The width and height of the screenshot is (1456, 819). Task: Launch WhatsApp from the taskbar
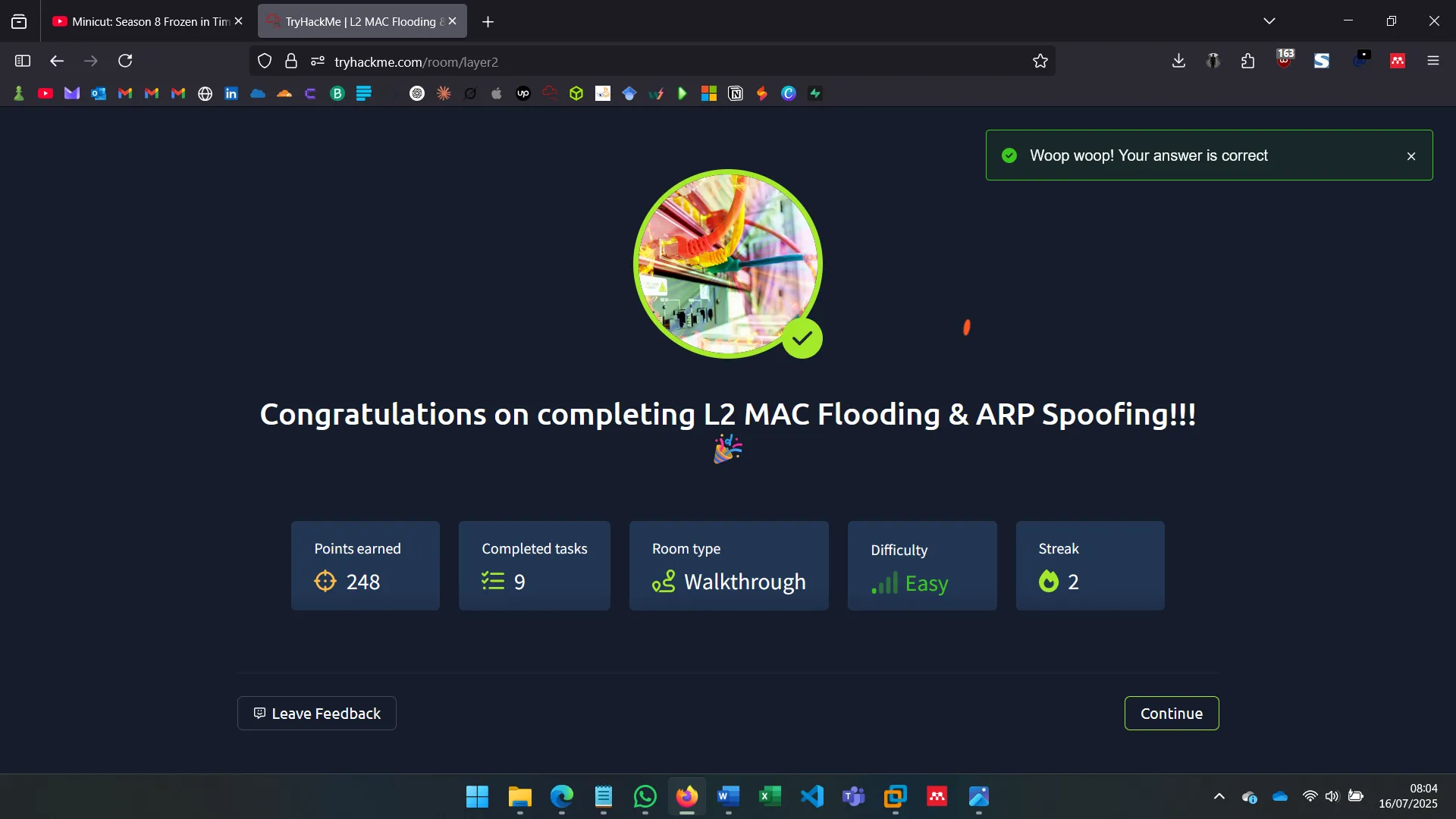coord(644,797)
